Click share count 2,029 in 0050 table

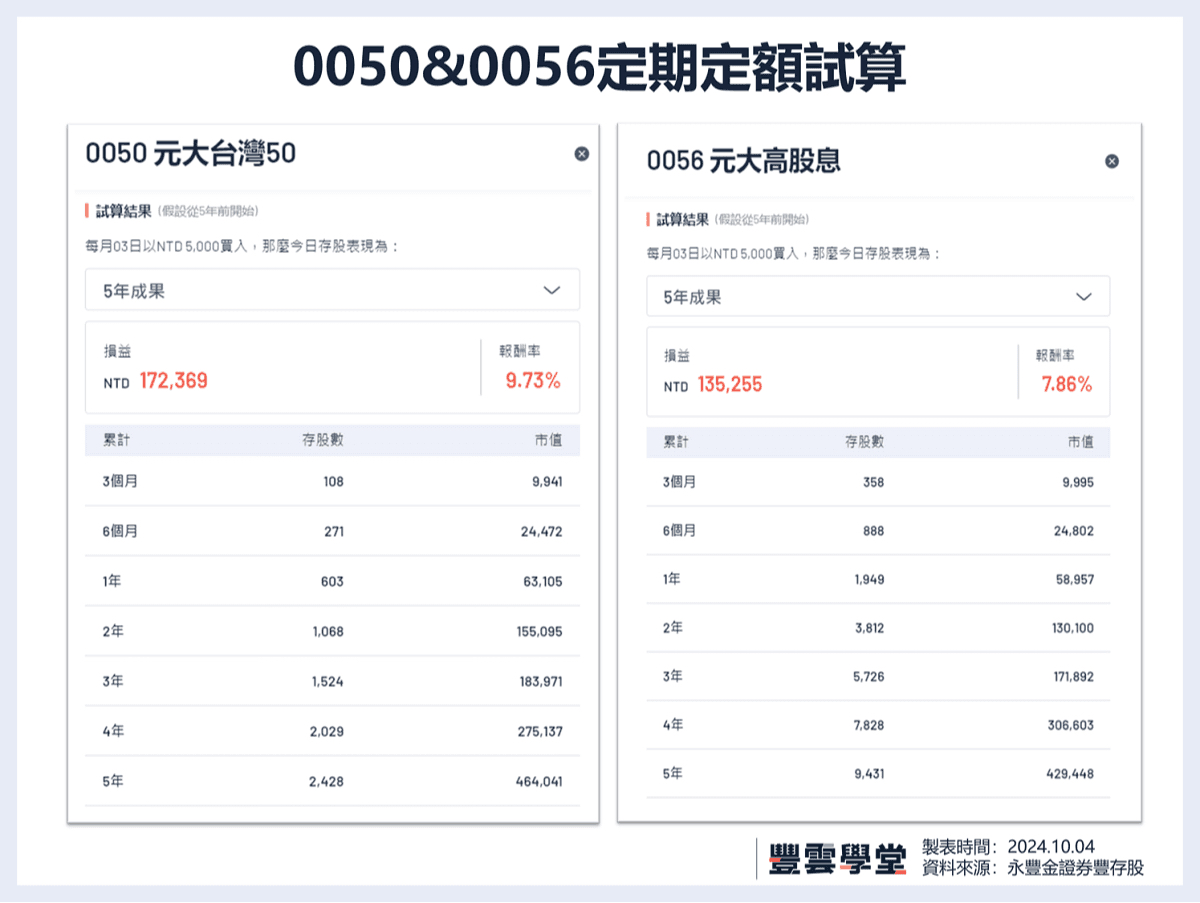pyautogui.click(x=327, y=731)
